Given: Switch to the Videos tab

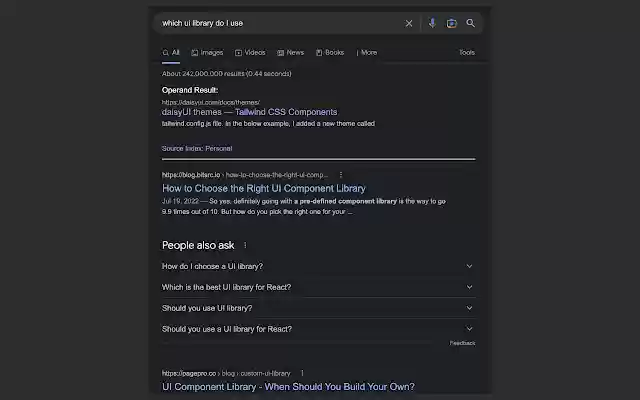Looking at the screenshot, I should tap(250, 53).
